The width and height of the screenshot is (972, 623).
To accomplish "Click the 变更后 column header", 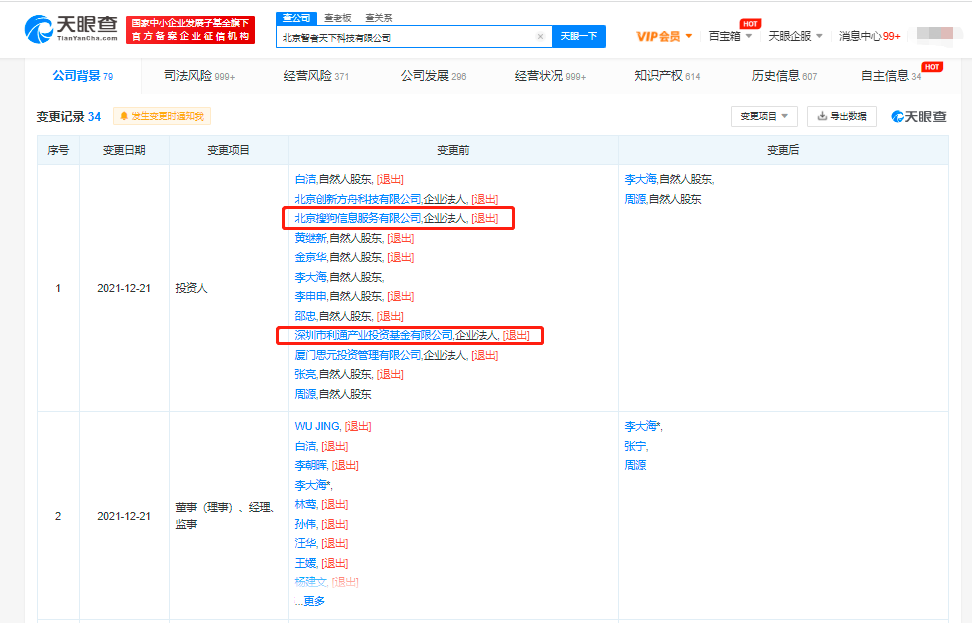I will click(x=783, y=150).
